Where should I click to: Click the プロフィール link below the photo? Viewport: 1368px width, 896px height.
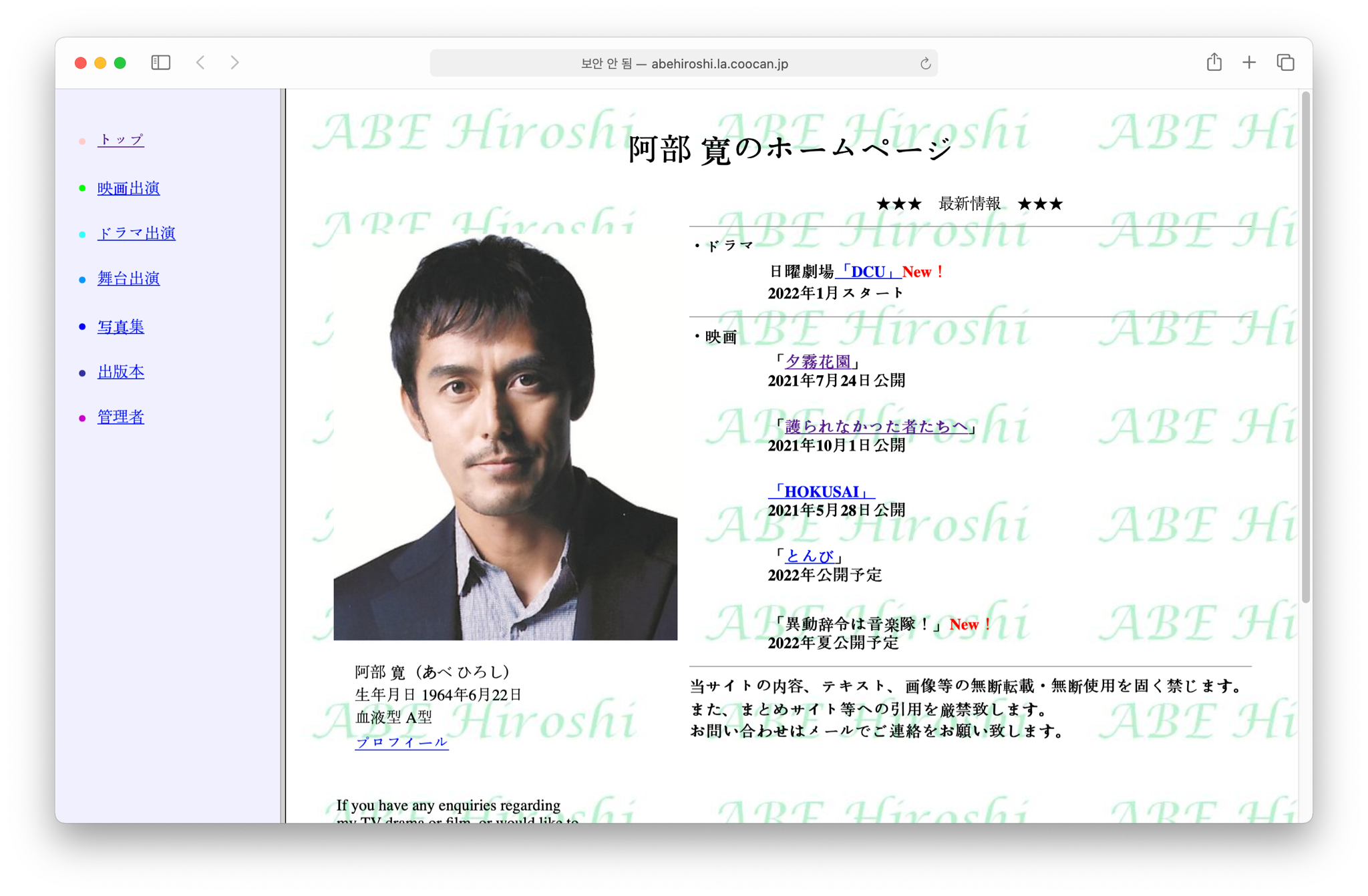click(x=401, y=742)
